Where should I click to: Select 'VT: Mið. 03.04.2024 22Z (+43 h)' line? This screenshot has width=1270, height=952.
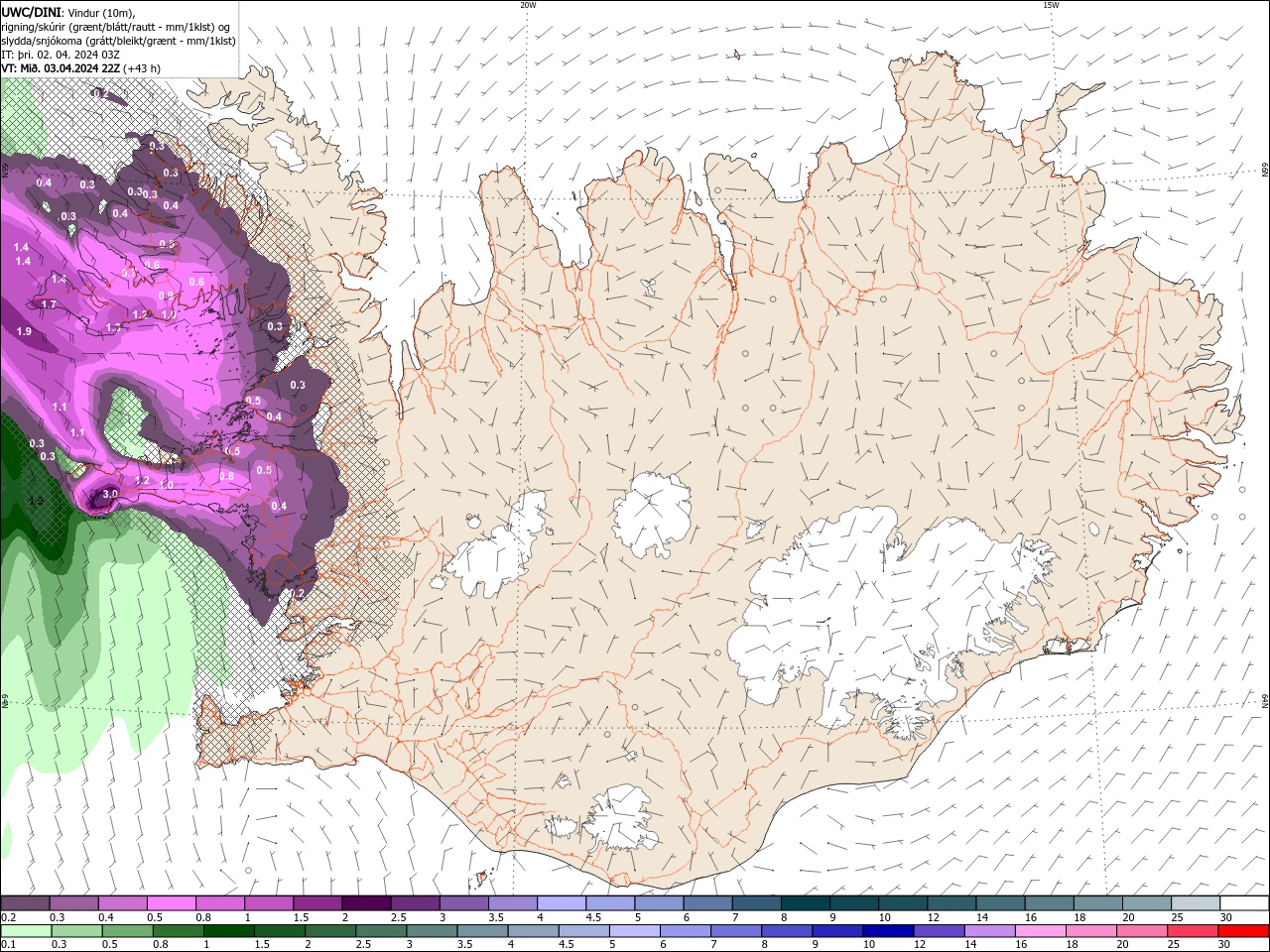(81, 68)
